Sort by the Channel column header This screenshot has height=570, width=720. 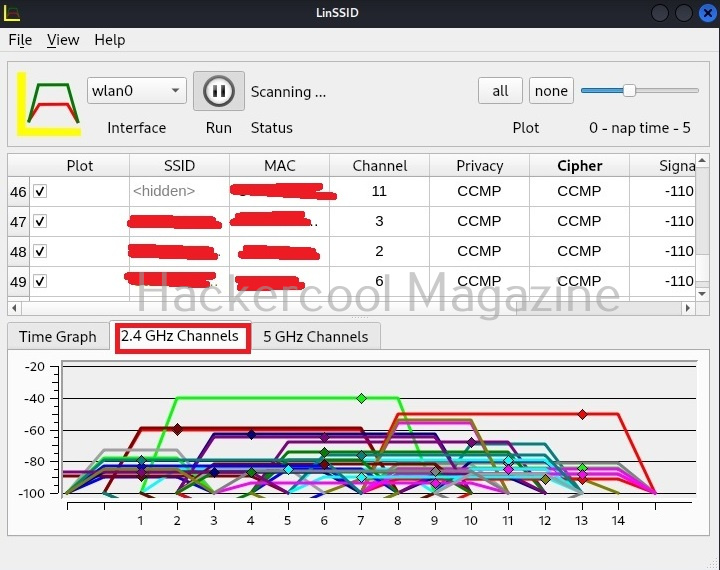pyautogui.click(x=380, y=165)
